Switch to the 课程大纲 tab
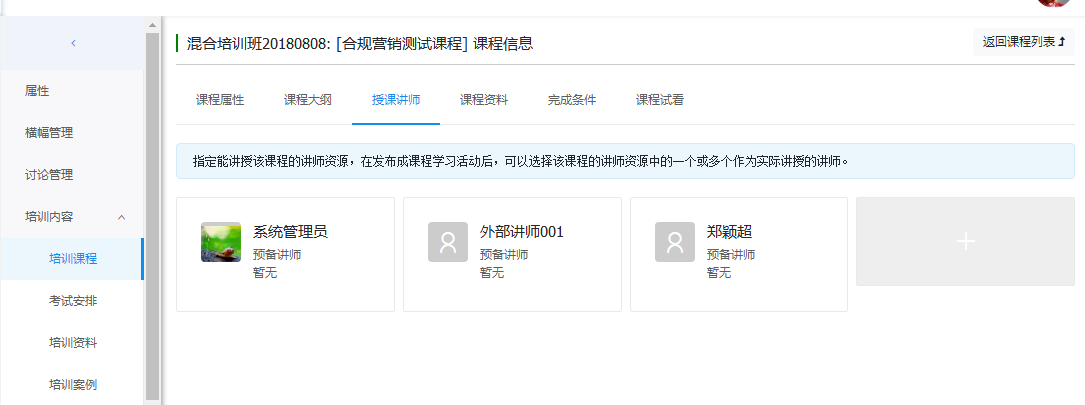 tap(308, 100)
